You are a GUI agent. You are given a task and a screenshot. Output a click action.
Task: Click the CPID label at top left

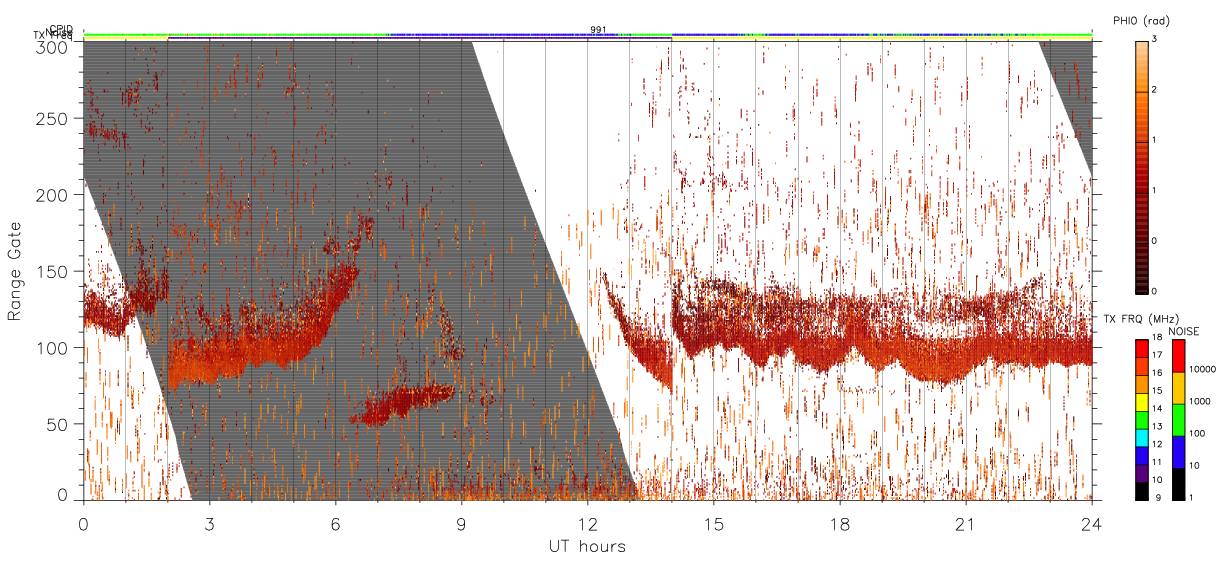pyautogui.click(x=61, y=29)
